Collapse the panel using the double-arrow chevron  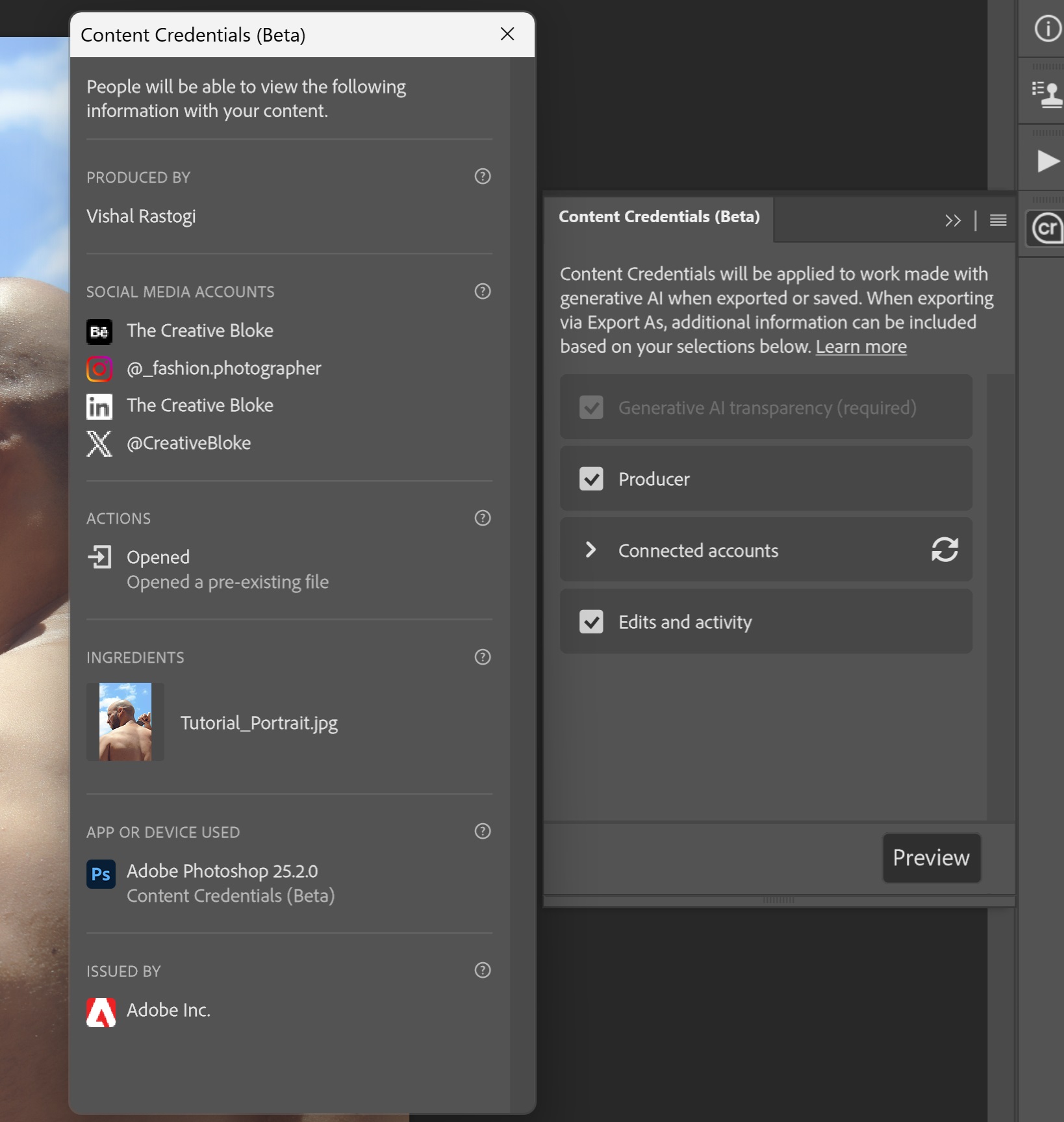(953, 220)
